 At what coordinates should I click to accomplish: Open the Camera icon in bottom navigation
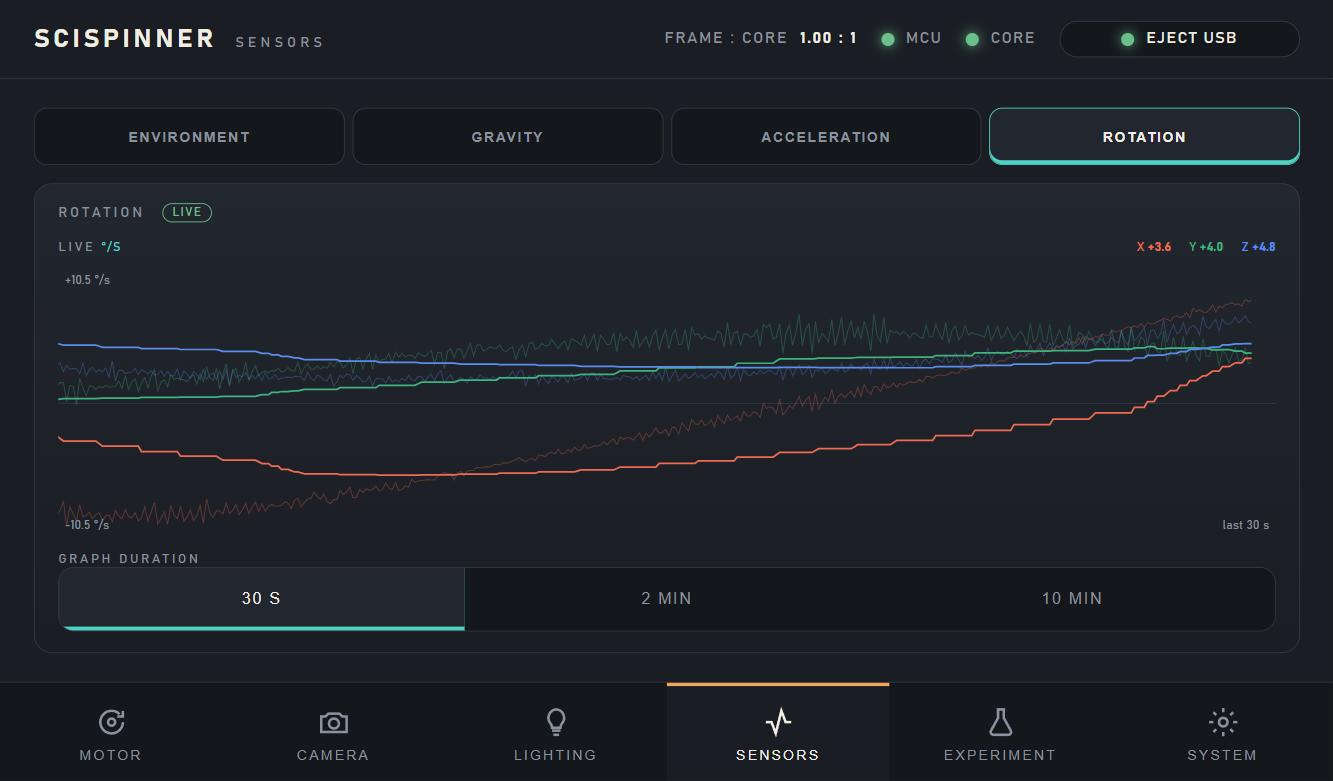[x=333, y=722]
